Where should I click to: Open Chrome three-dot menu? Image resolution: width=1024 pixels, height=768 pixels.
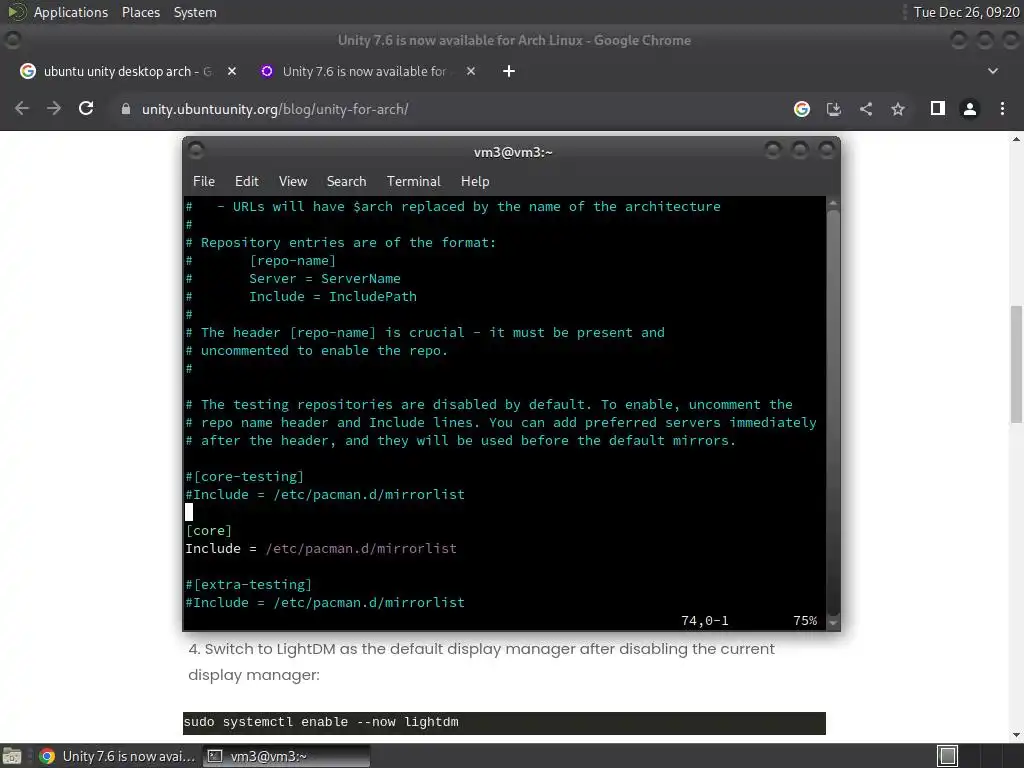click(x=1002, y=109)
